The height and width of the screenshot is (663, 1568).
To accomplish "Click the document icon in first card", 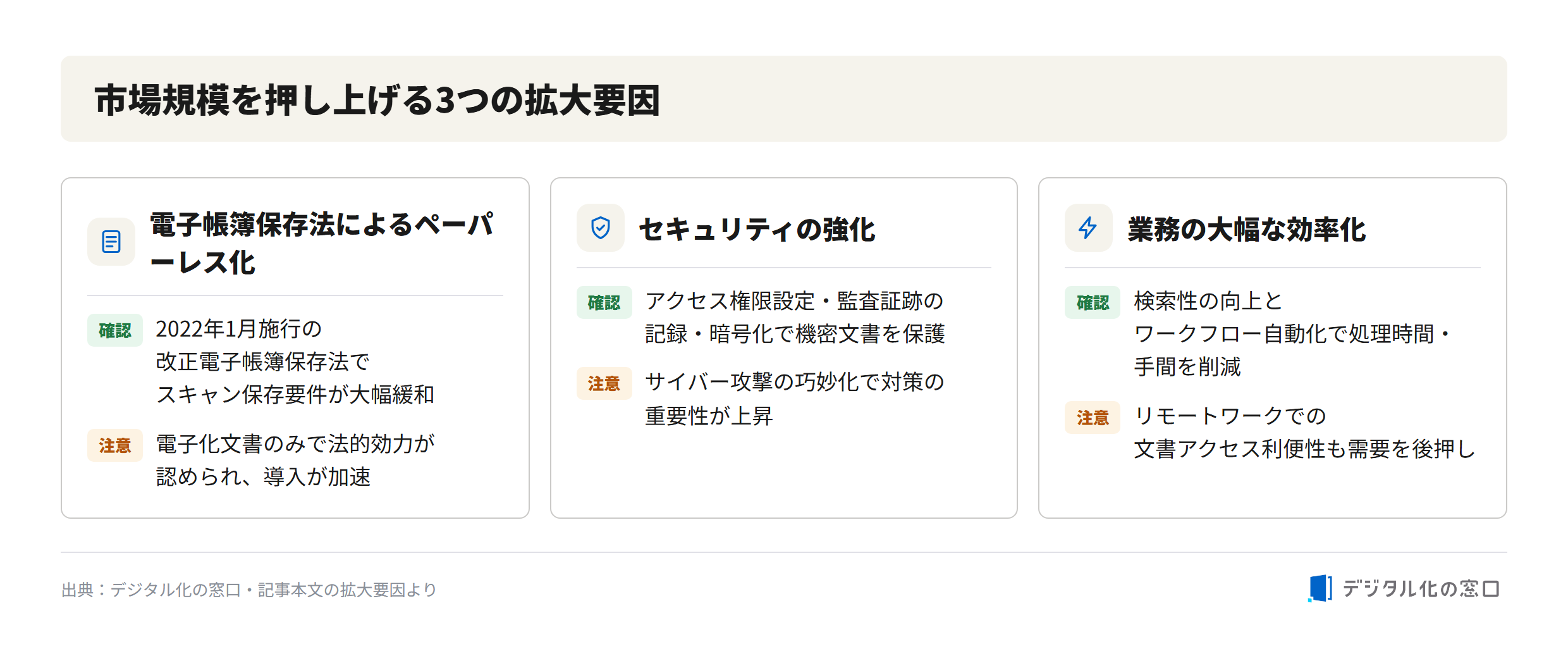I will (x=111, y=242).
